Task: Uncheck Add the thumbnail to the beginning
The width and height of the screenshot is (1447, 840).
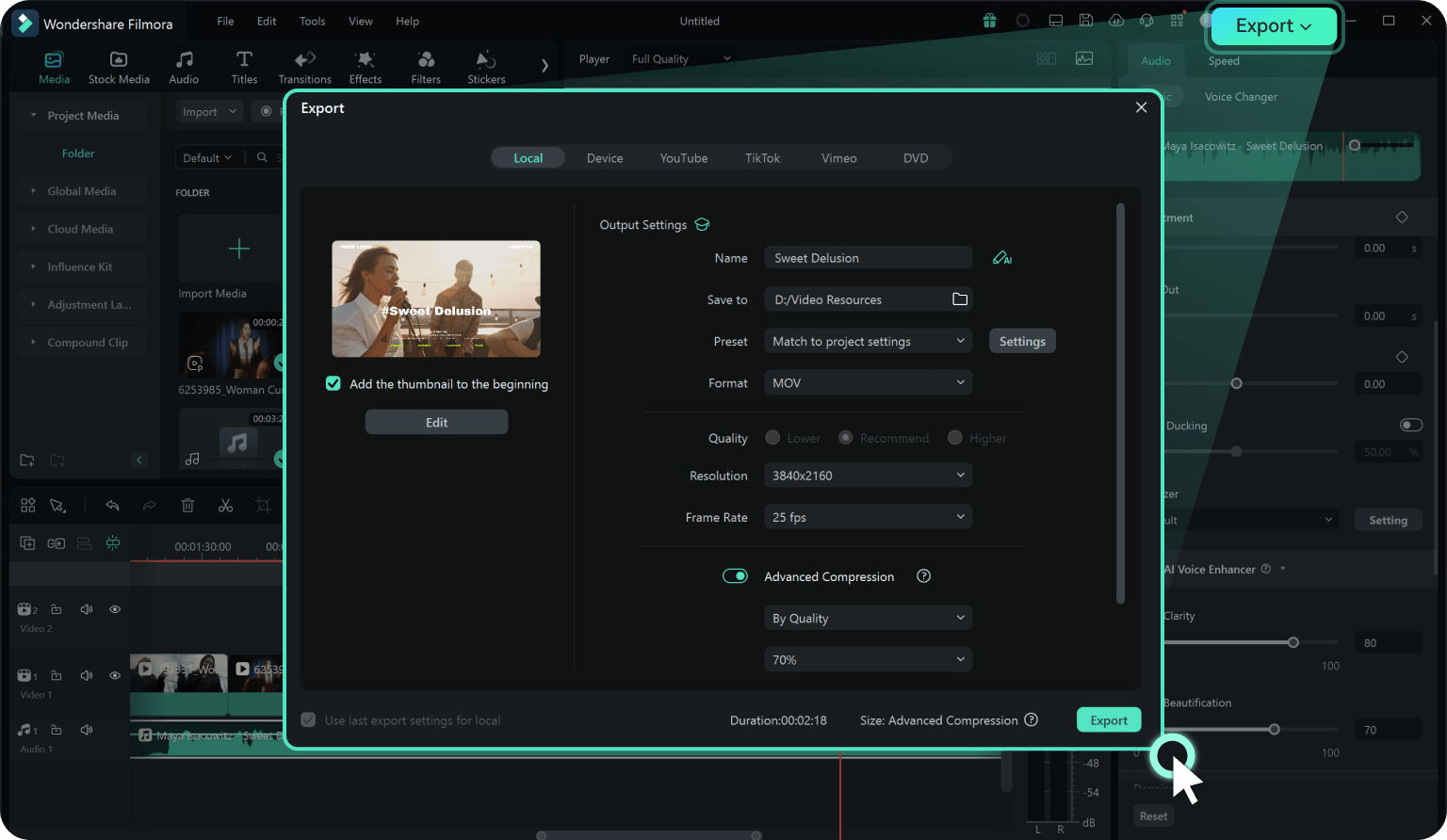Action: coord(333,383)
